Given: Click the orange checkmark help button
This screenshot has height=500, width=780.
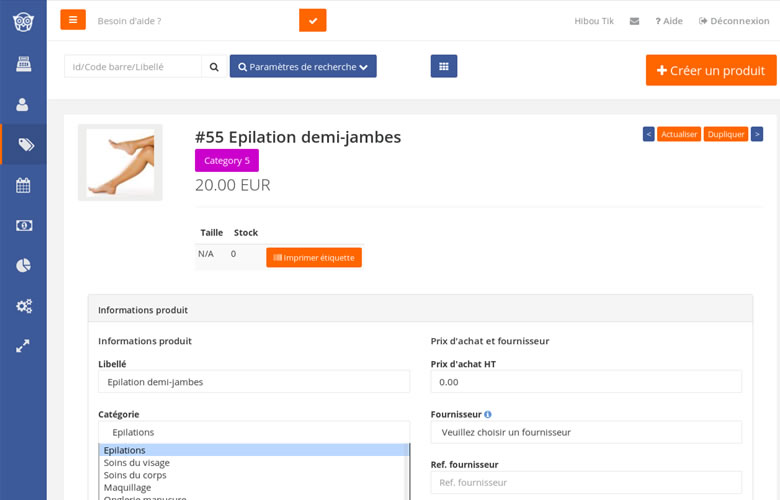Looking at the screenshot, I should pyautogui.click(x=312, y=20).
